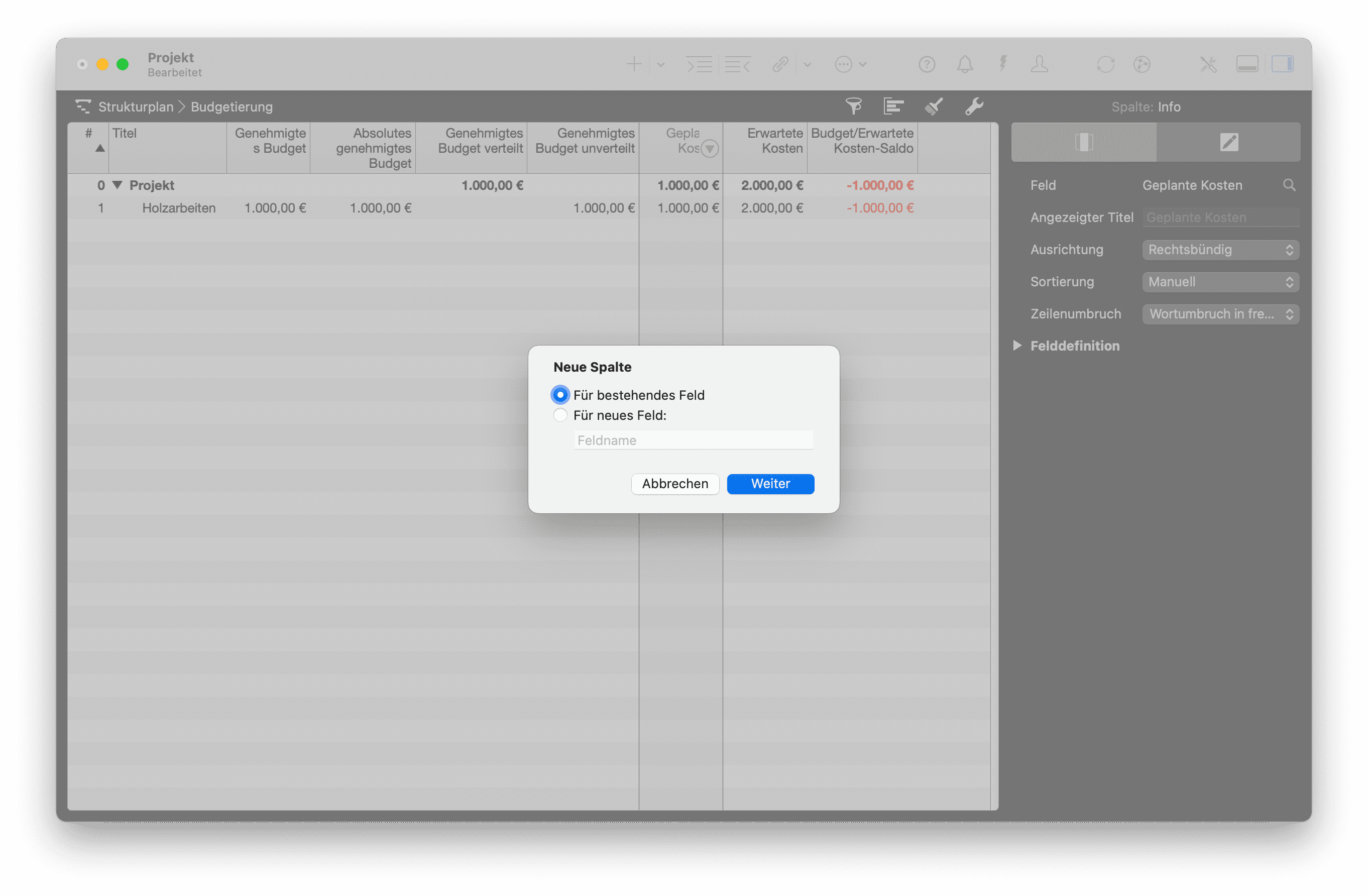Open the Sortierung dropdown
Screen dimensions: 1368x896
point(1220,282)
